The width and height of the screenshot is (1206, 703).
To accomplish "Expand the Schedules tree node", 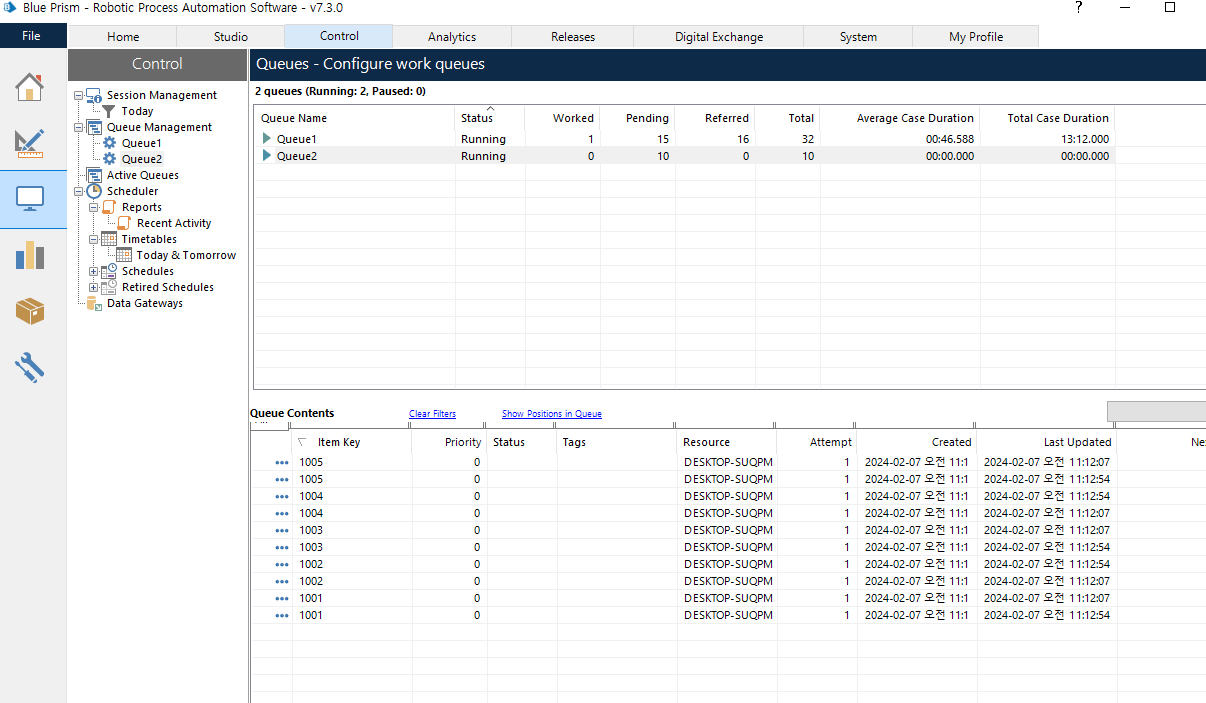I will tap(94, 271).
